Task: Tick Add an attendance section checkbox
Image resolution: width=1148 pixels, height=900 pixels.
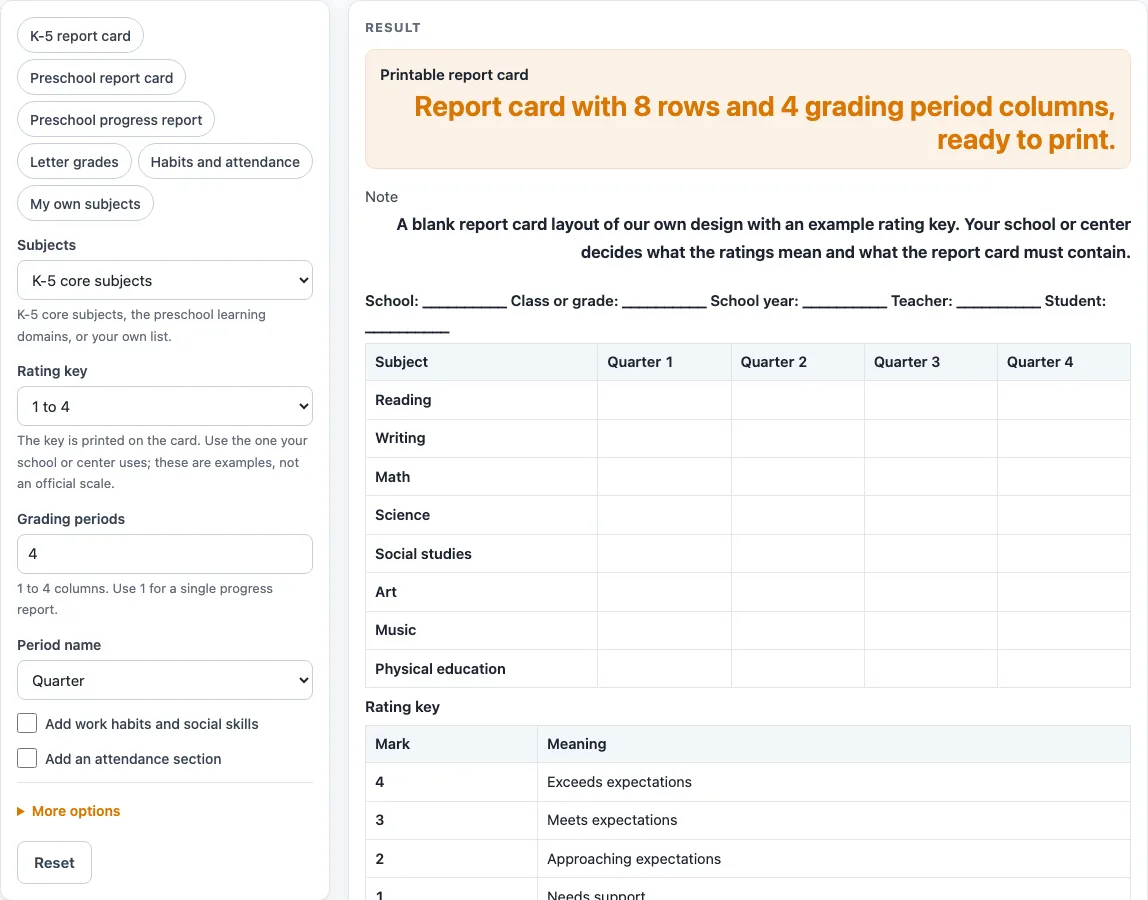Action: pyautogui.click(x=27, y=758)
